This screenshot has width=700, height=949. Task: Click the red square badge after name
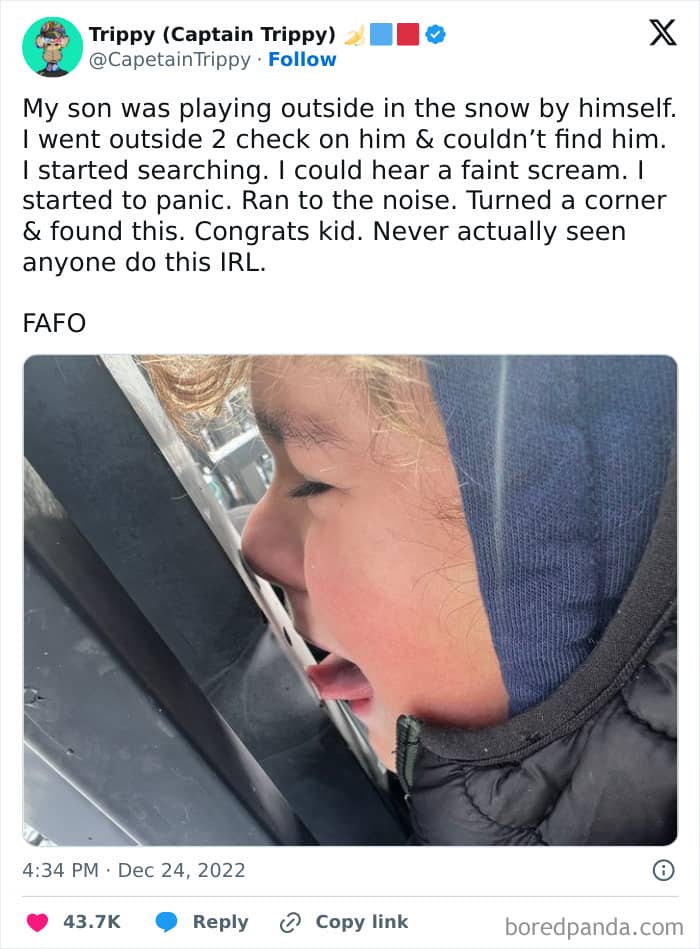point(408,34)
